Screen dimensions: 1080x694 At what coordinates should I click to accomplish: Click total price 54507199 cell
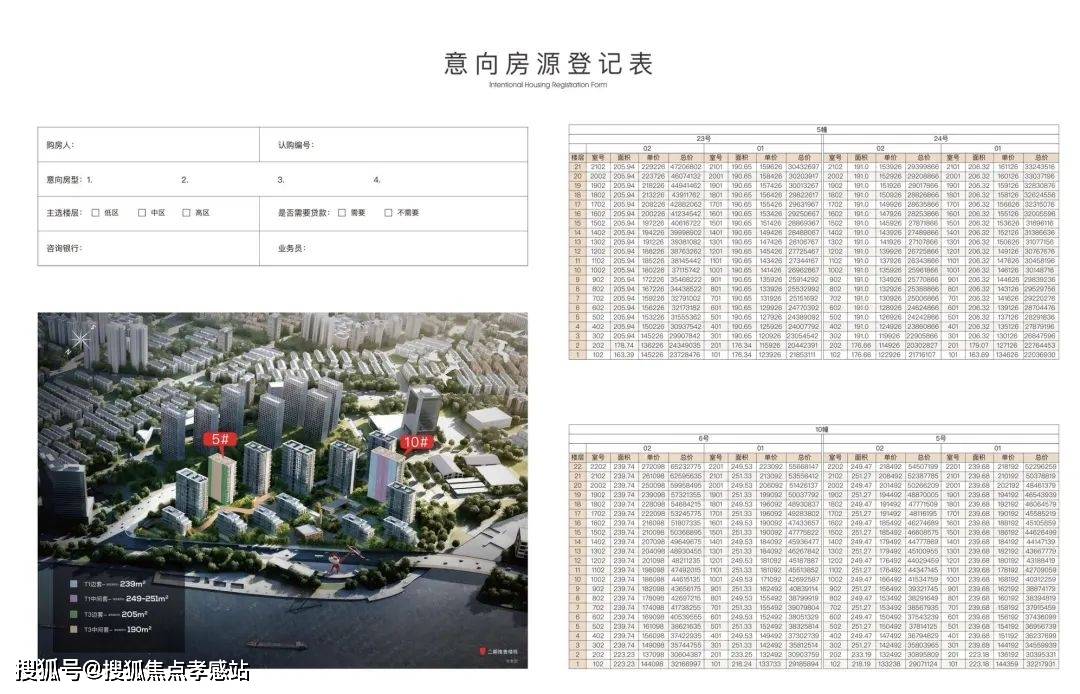click(x=922, y=467)
